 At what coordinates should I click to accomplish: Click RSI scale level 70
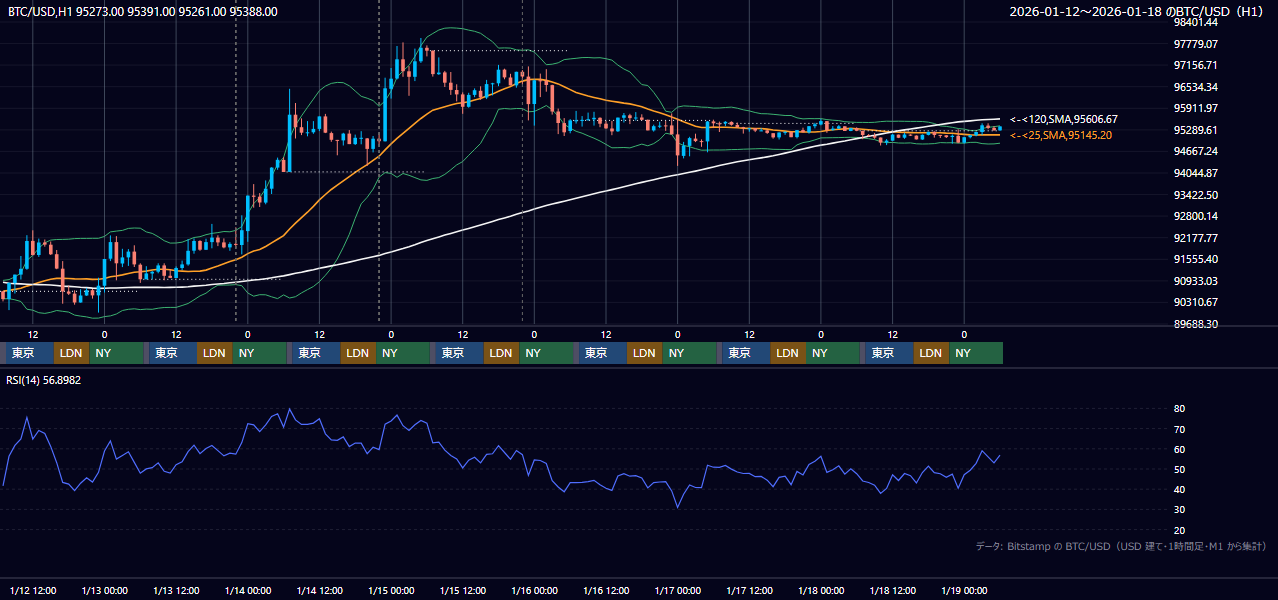1179,429
